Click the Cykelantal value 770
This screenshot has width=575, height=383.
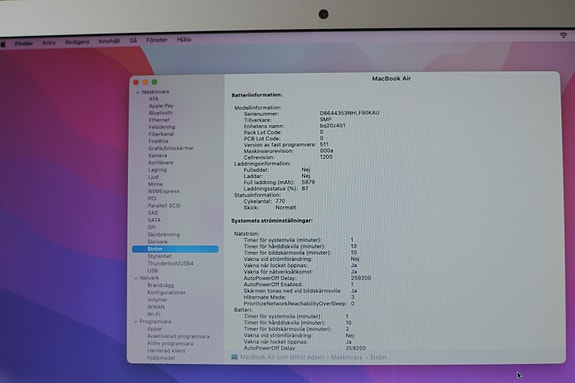click(280, 201)
